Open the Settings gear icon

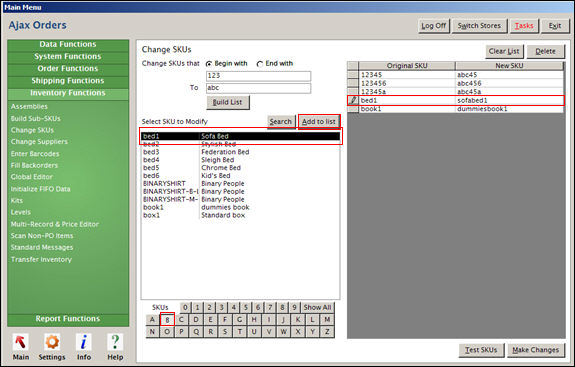point(52,342)
